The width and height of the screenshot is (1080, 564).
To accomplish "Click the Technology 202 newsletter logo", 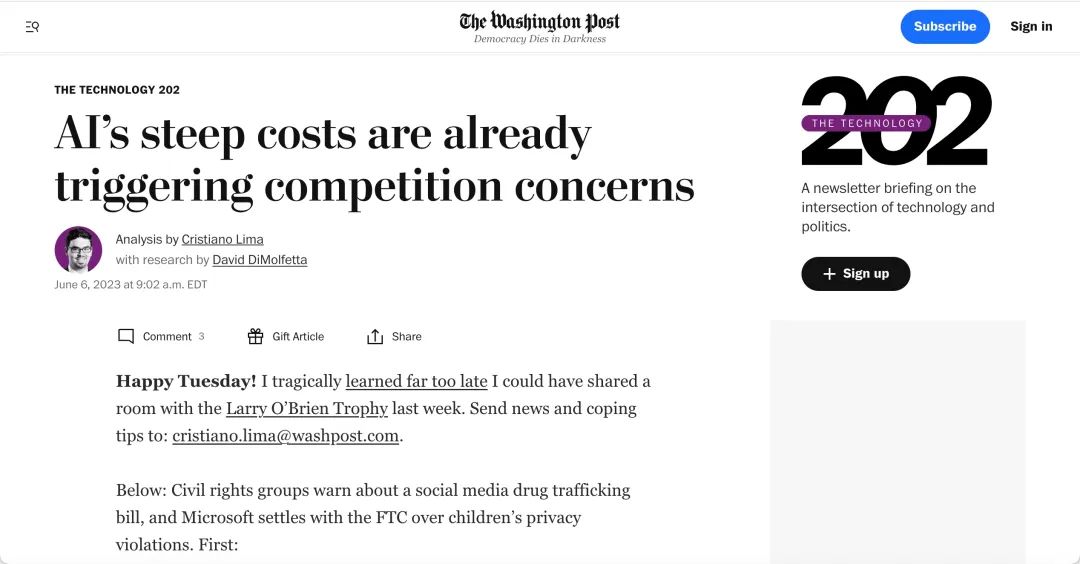I will 896,121.
